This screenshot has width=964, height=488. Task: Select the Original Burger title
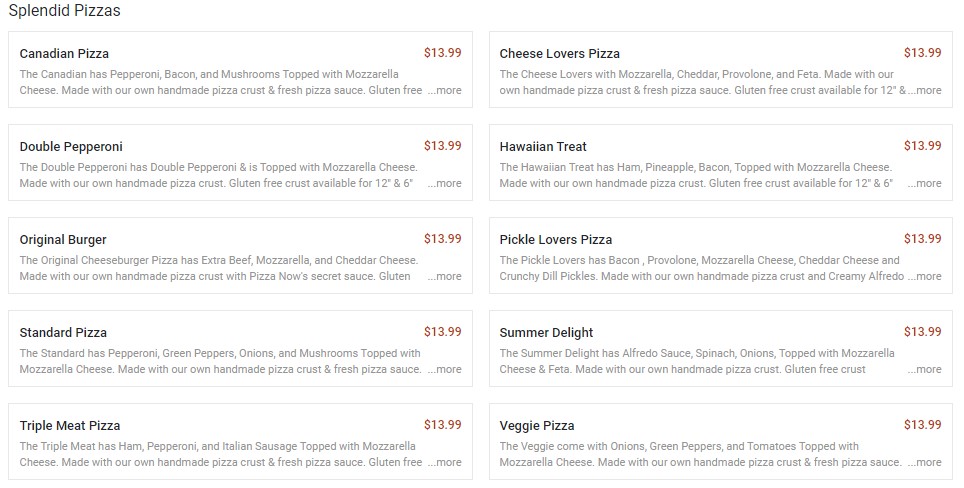point(63,240)
